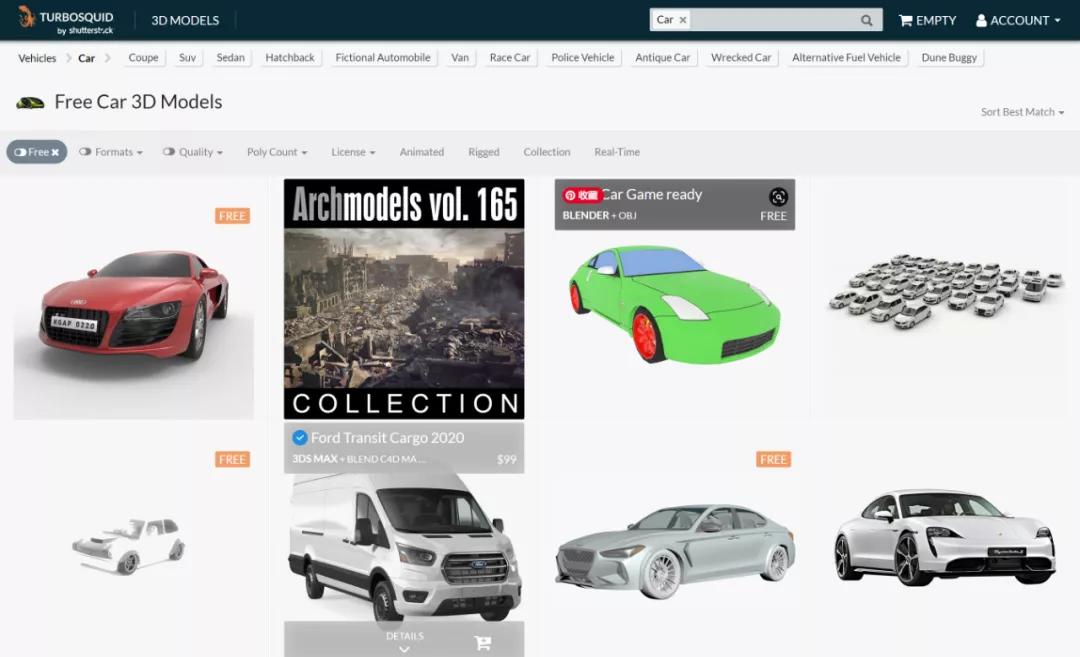Click the Ford Transit Cargo 2020 title
The width and height of the screenshot is (1080, 657).
tap(387, 438)
